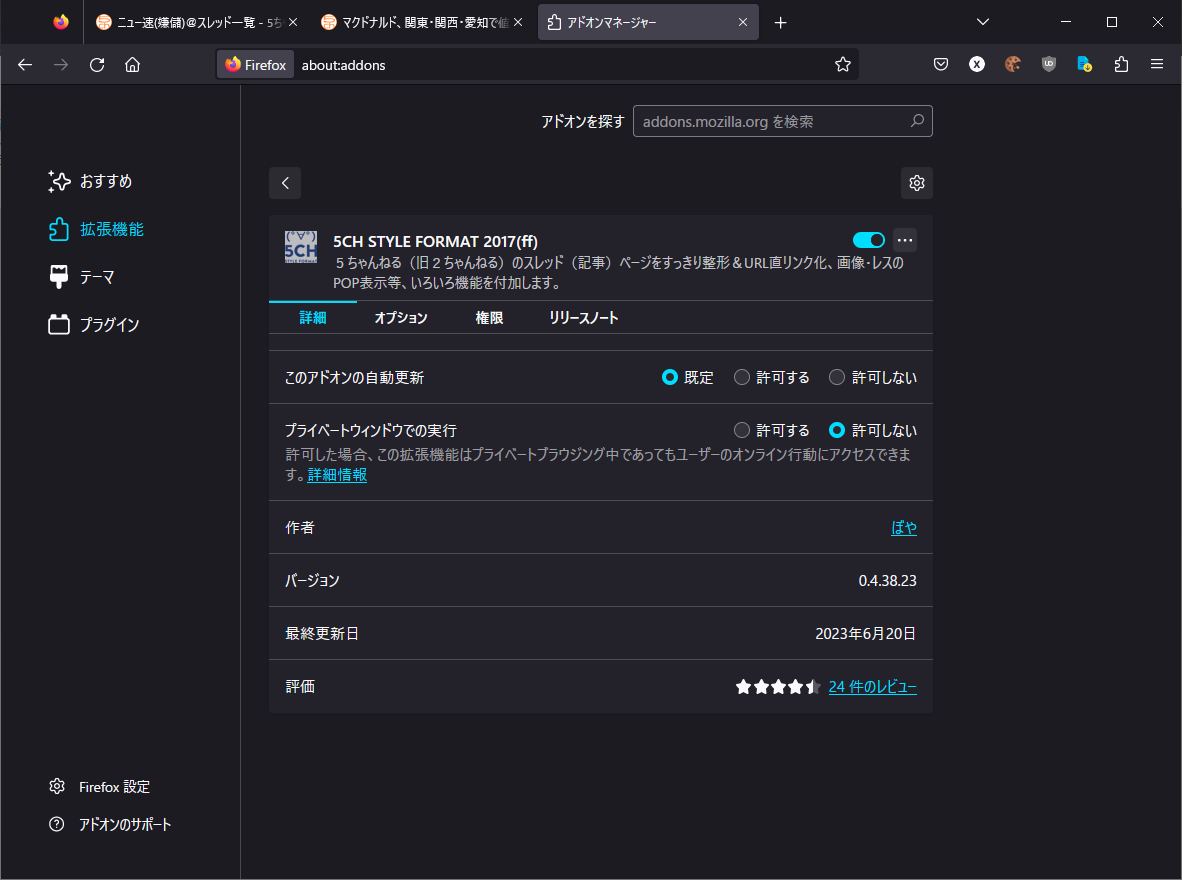Select the 権限 tab
Screen dimensions: 1182x880
[x=489, y=317]
